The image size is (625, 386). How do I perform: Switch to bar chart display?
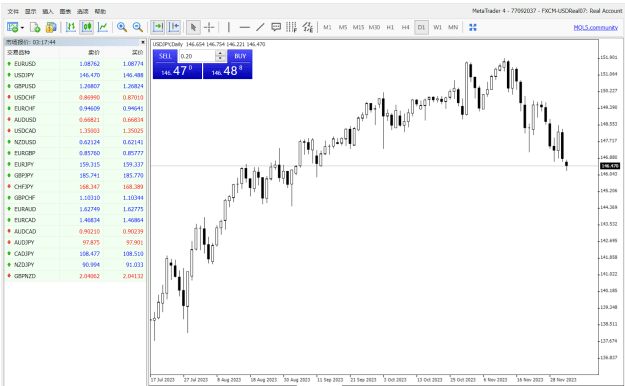(x=71, y=27)
